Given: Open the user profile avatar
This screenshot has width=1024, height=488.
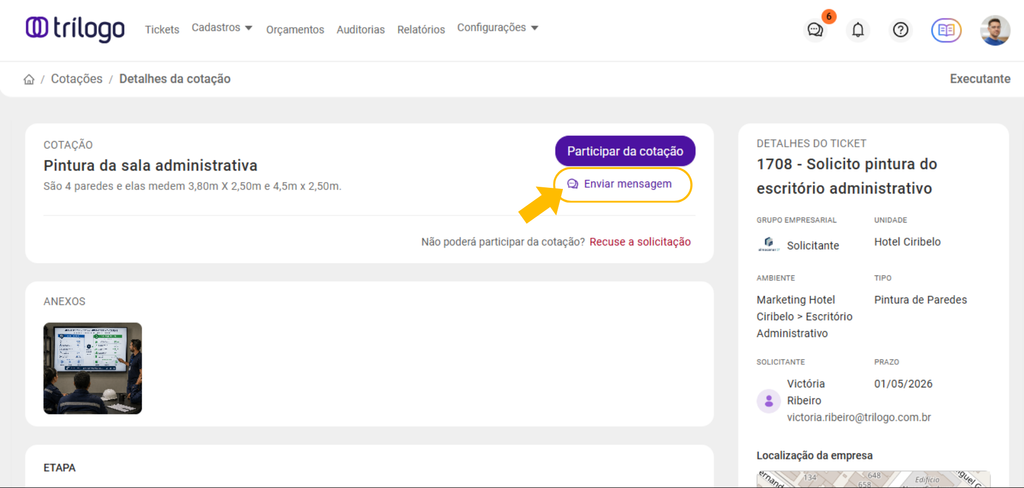Looking at the screenshot, I should tap(995, 30).
